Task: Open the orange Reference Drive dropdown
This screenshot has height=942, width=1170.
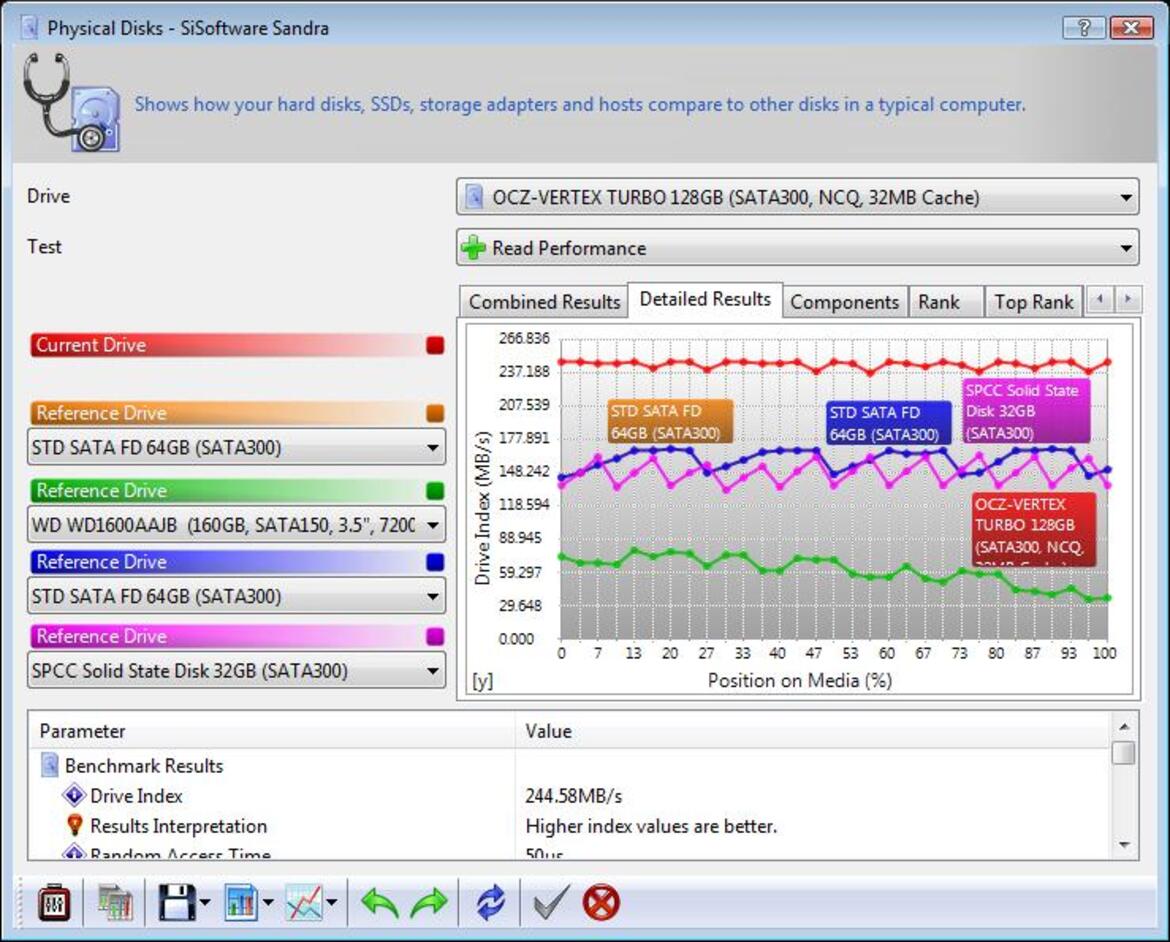Action: [x=237, y=447]
